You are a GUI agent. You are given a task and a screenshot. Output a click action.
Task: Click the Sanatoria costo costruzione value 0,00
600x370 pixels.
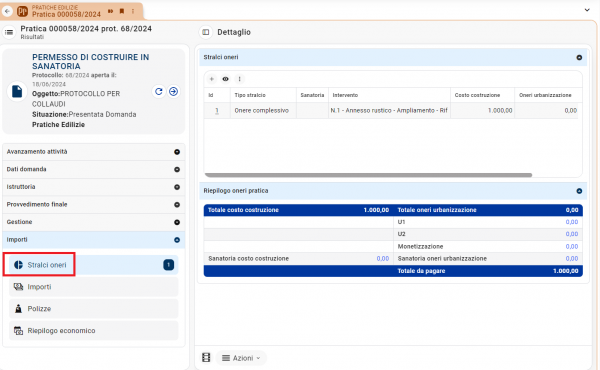pos(383,259)
